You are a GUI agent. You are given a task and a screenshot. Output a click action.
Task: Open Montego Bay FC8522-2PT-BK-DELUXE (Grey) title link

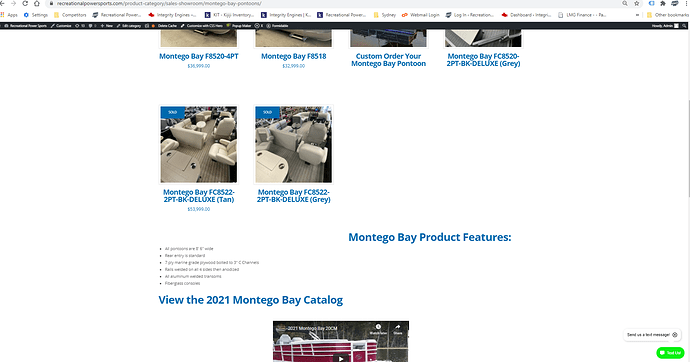tap(294, 196)
